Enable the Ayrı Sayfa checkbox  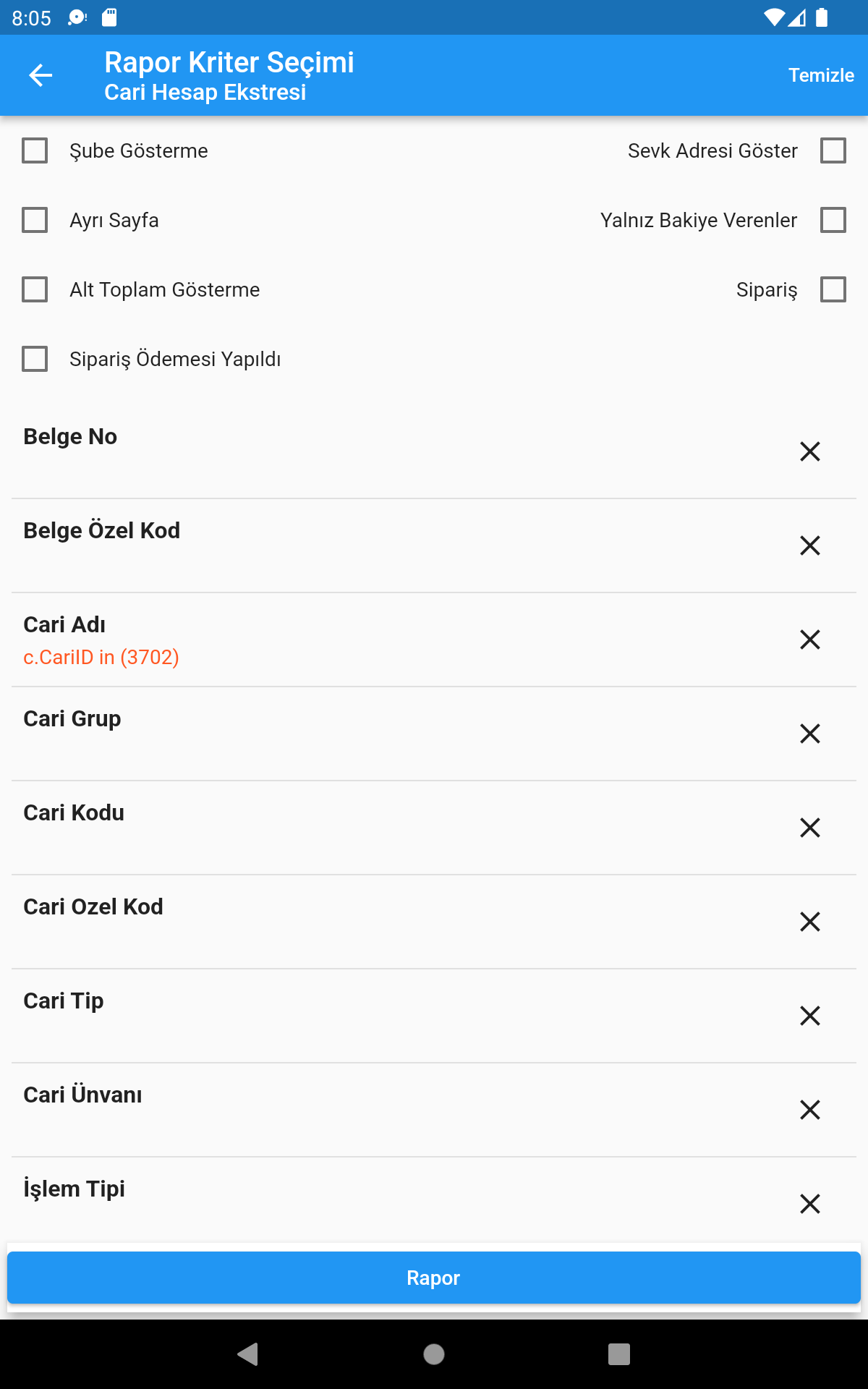[x=35, y=220]
